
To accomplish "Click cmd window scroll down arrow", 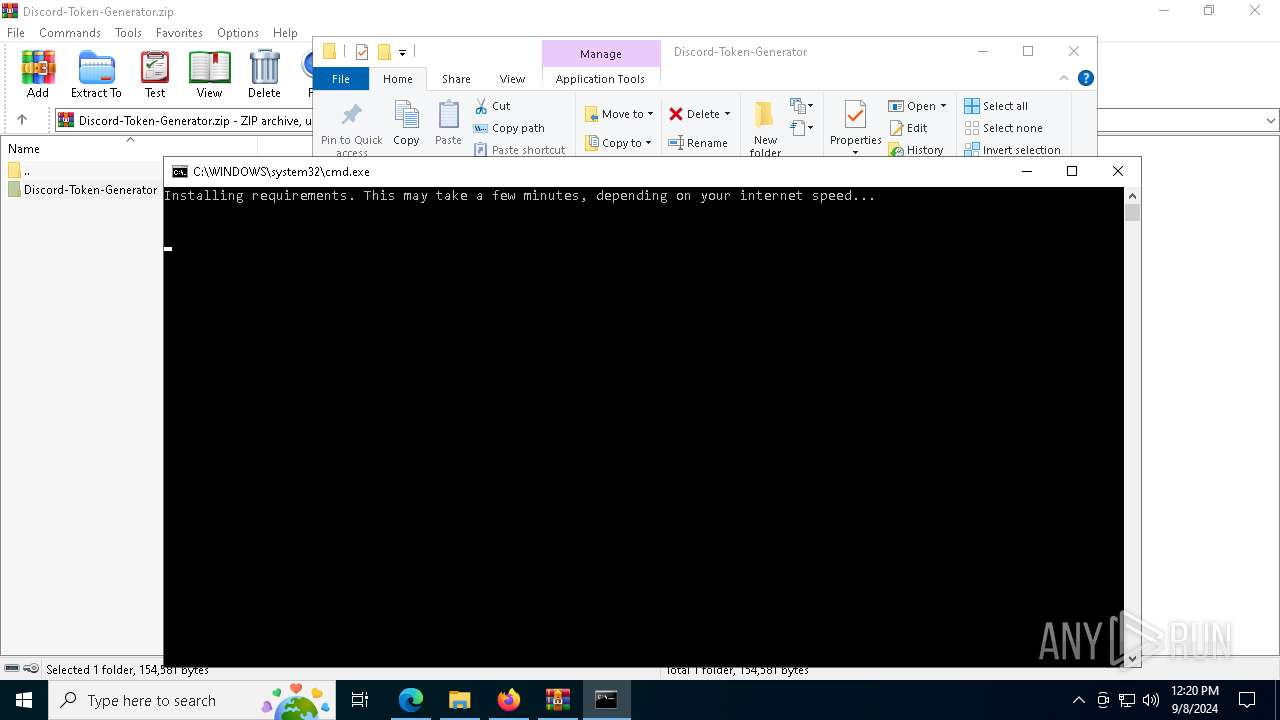I will [1132, 659].
